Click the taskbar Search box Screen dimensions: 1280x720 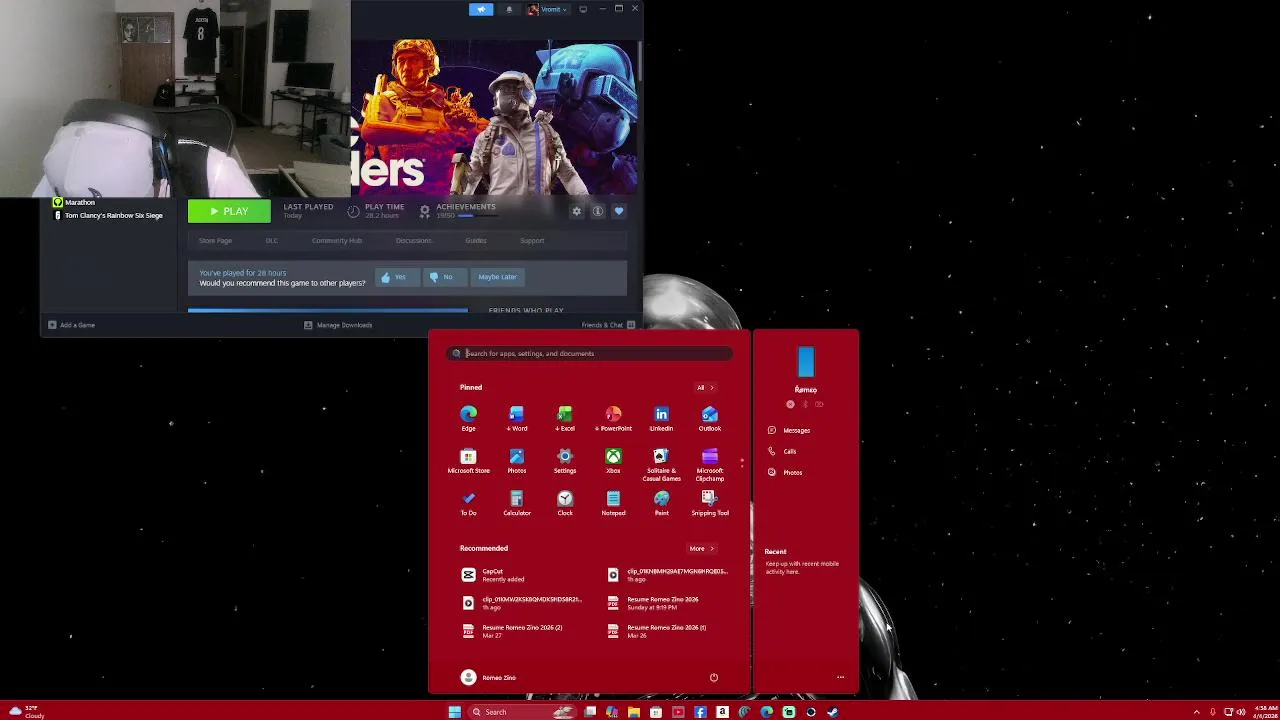click(x=522, y=712)
